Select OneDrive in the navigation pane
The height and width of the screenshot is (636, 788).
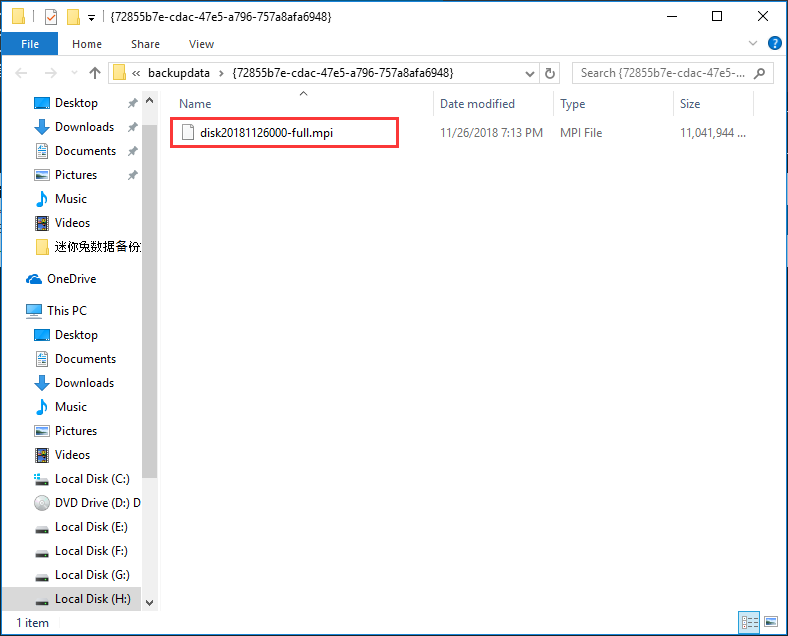click(x=71, y=279)
